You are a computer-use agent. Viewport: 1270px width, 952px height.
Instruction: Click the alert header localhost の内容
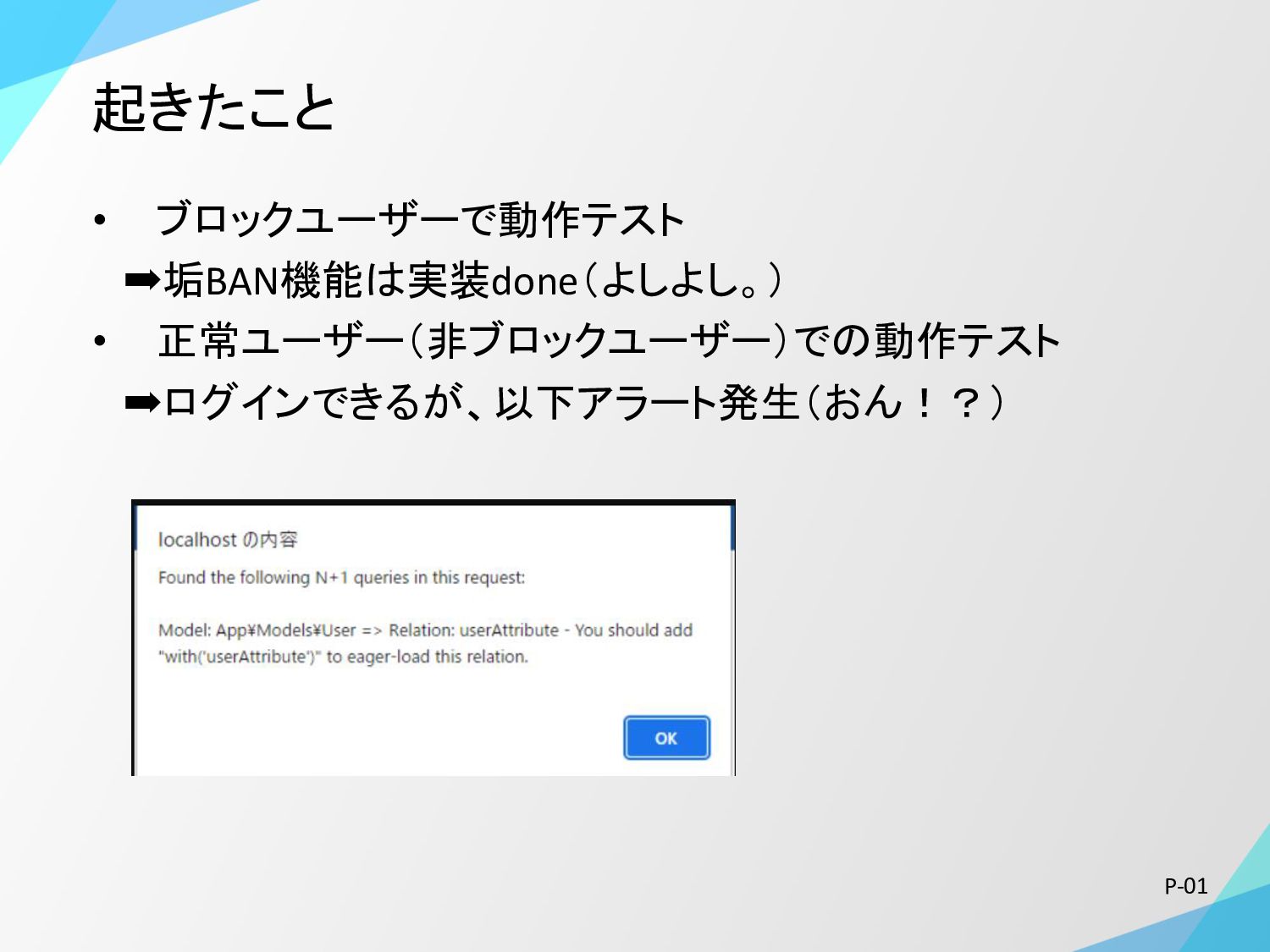point(228,539)
